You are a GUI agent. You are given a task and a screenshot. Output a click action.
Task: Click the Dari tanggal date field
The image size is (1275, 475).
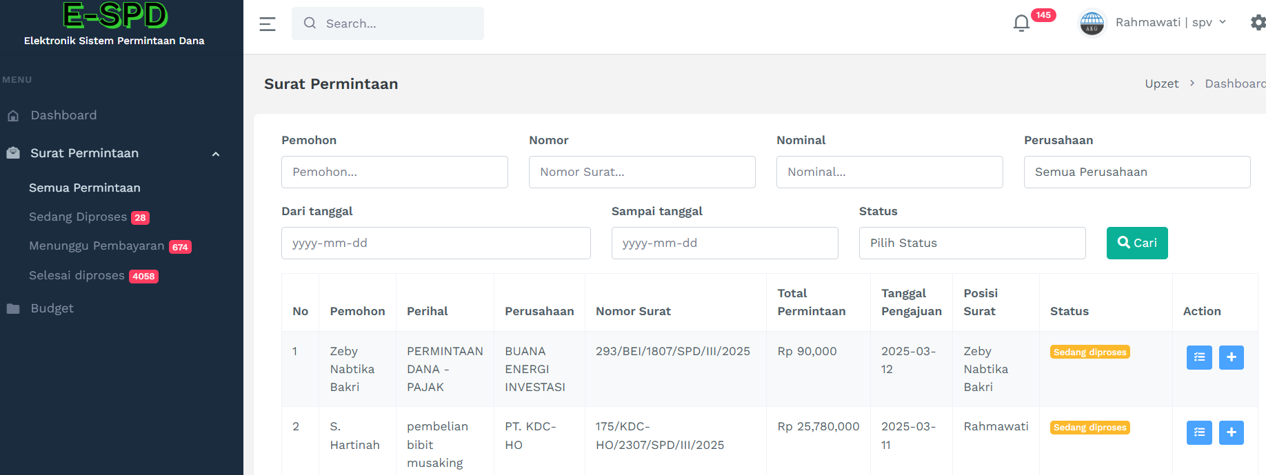(x=436, y=243)
